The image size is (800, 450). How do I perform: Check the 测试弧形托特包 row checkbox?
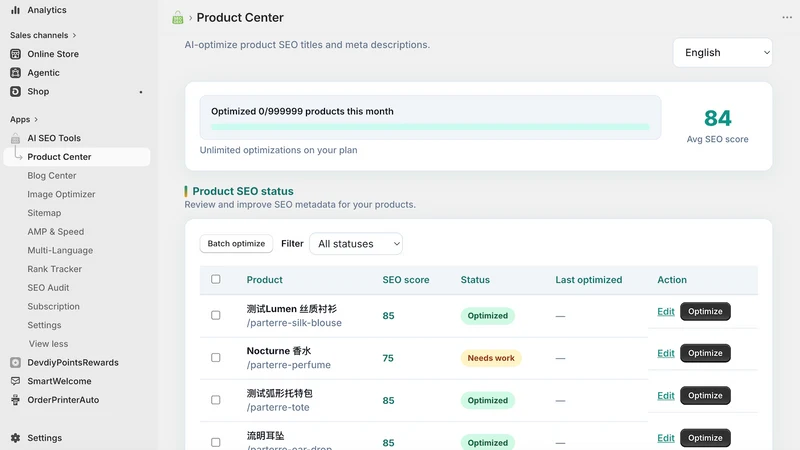216,400
